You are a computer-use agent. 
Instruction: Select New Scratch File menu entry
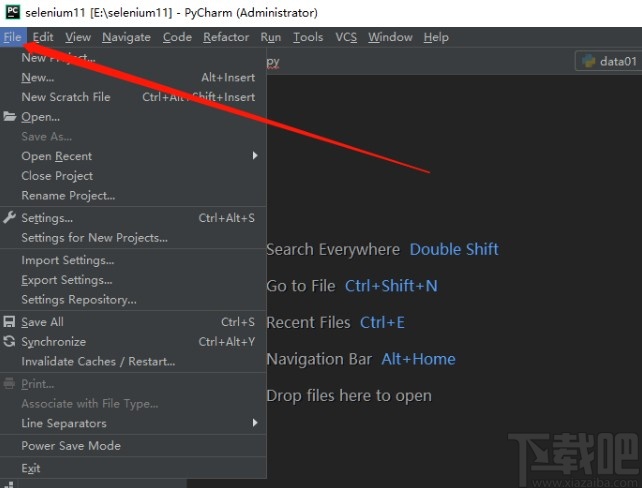133,97
